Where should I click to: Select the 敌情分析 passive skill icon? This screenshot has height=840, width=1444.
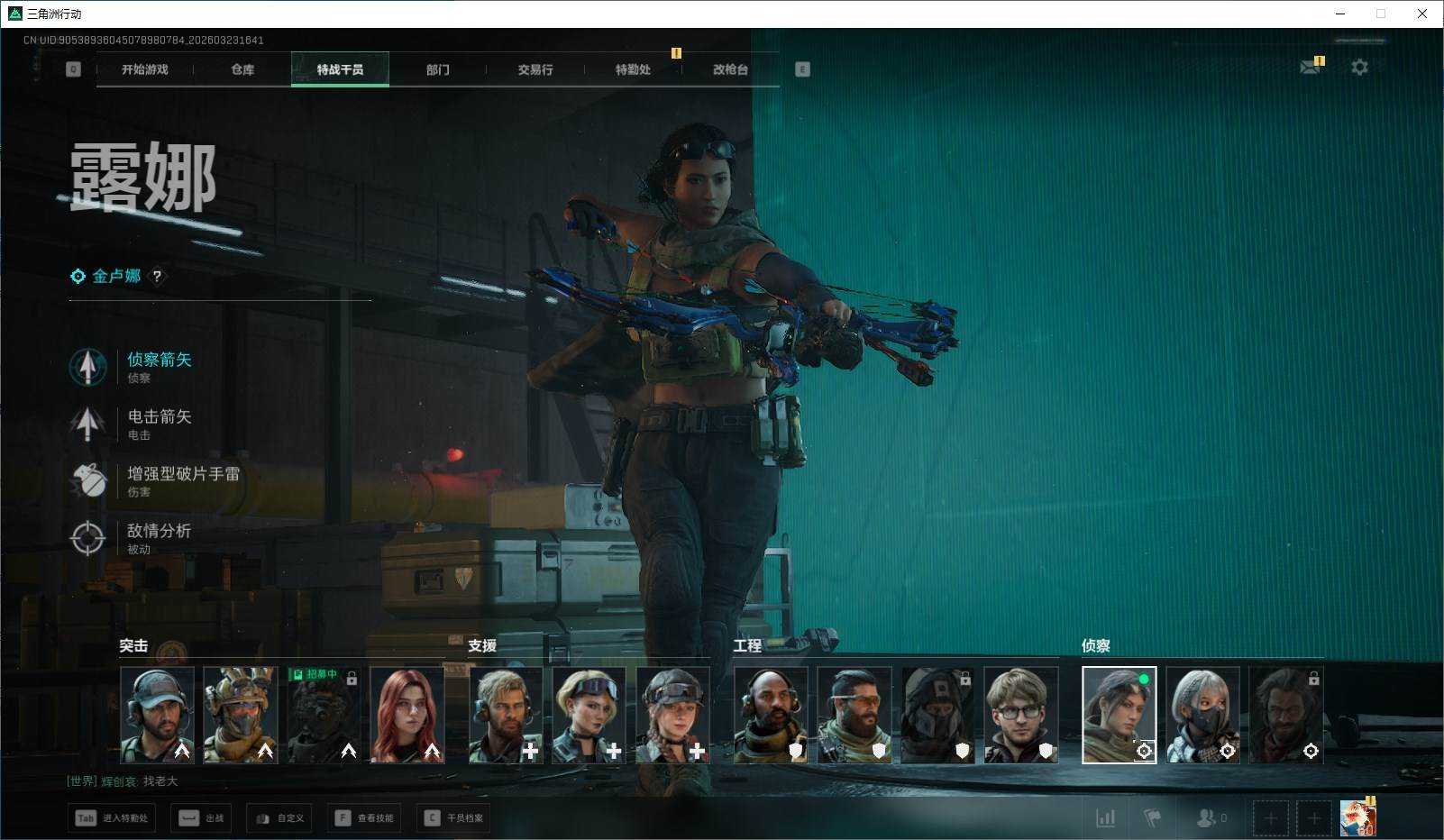[87, 538]
